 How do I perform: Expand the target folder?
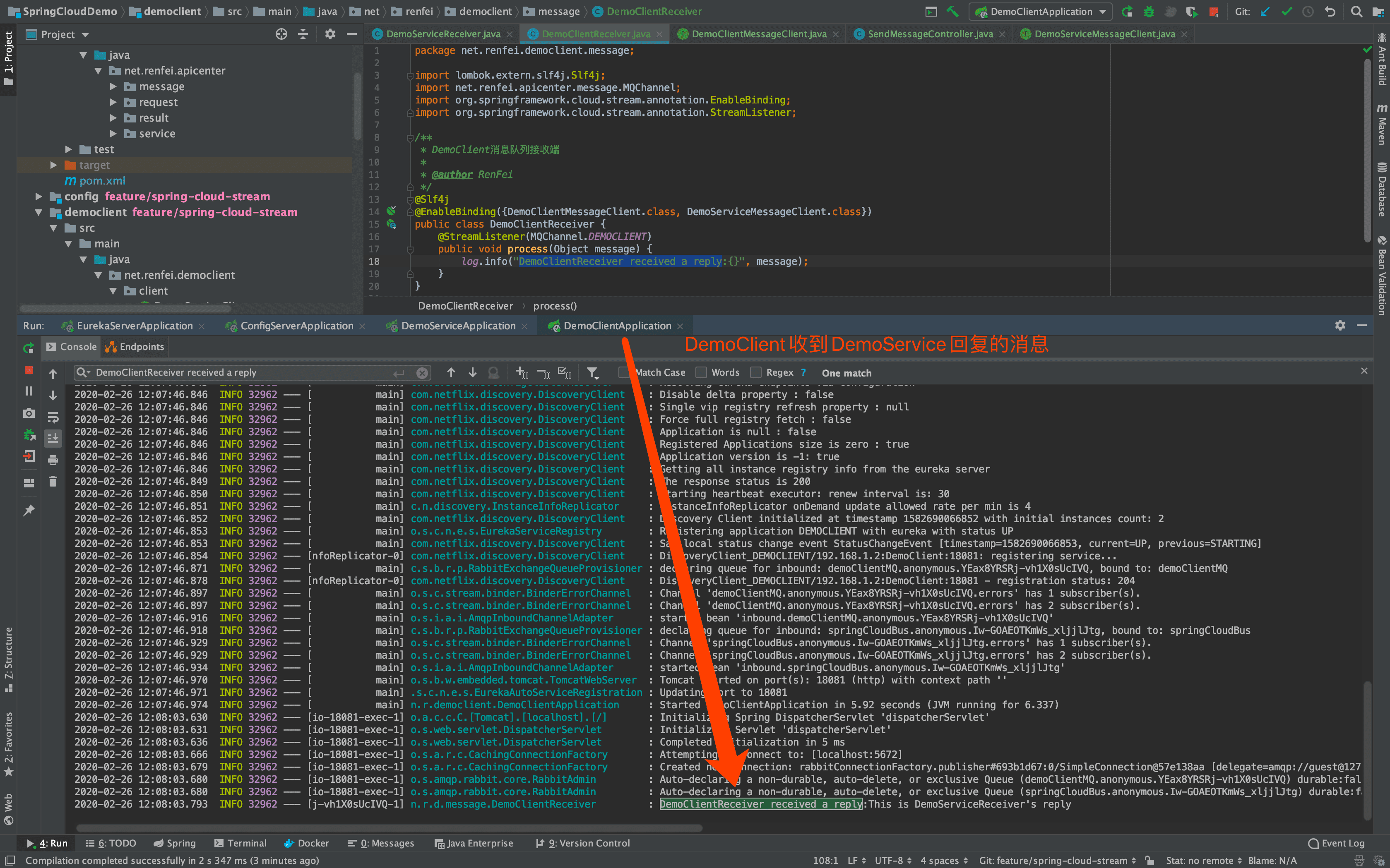click(x=53, y=165)
